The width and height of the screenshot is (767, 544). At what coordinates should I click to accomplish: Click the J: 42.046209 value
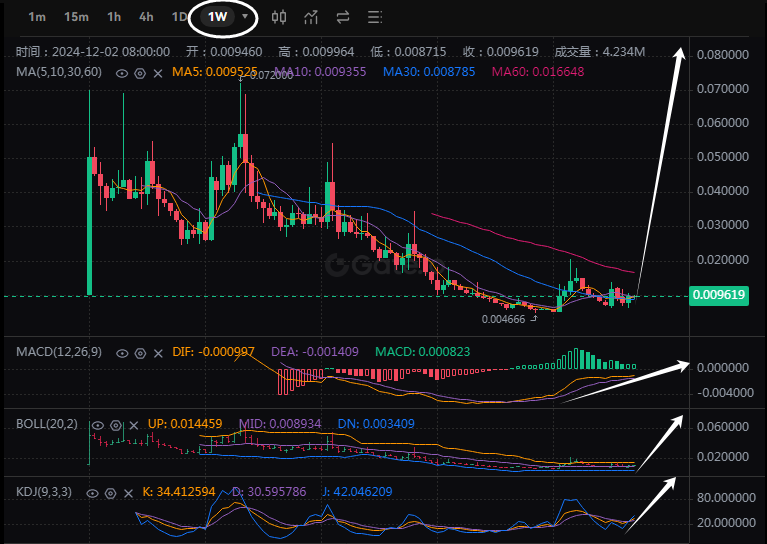point(357,492)
